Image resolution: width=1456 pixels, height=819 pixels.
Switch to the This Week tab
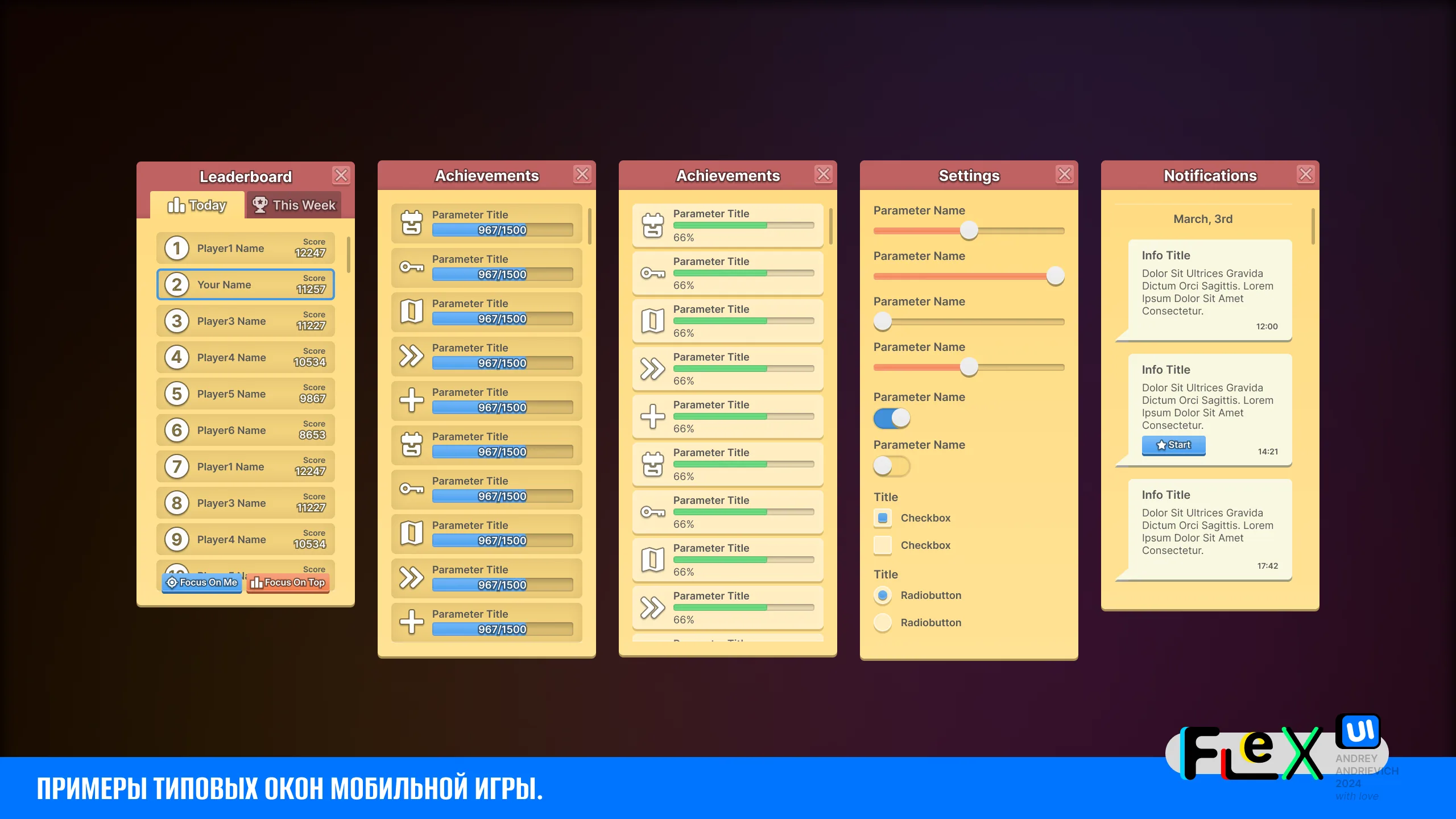(x=294, y=205)
